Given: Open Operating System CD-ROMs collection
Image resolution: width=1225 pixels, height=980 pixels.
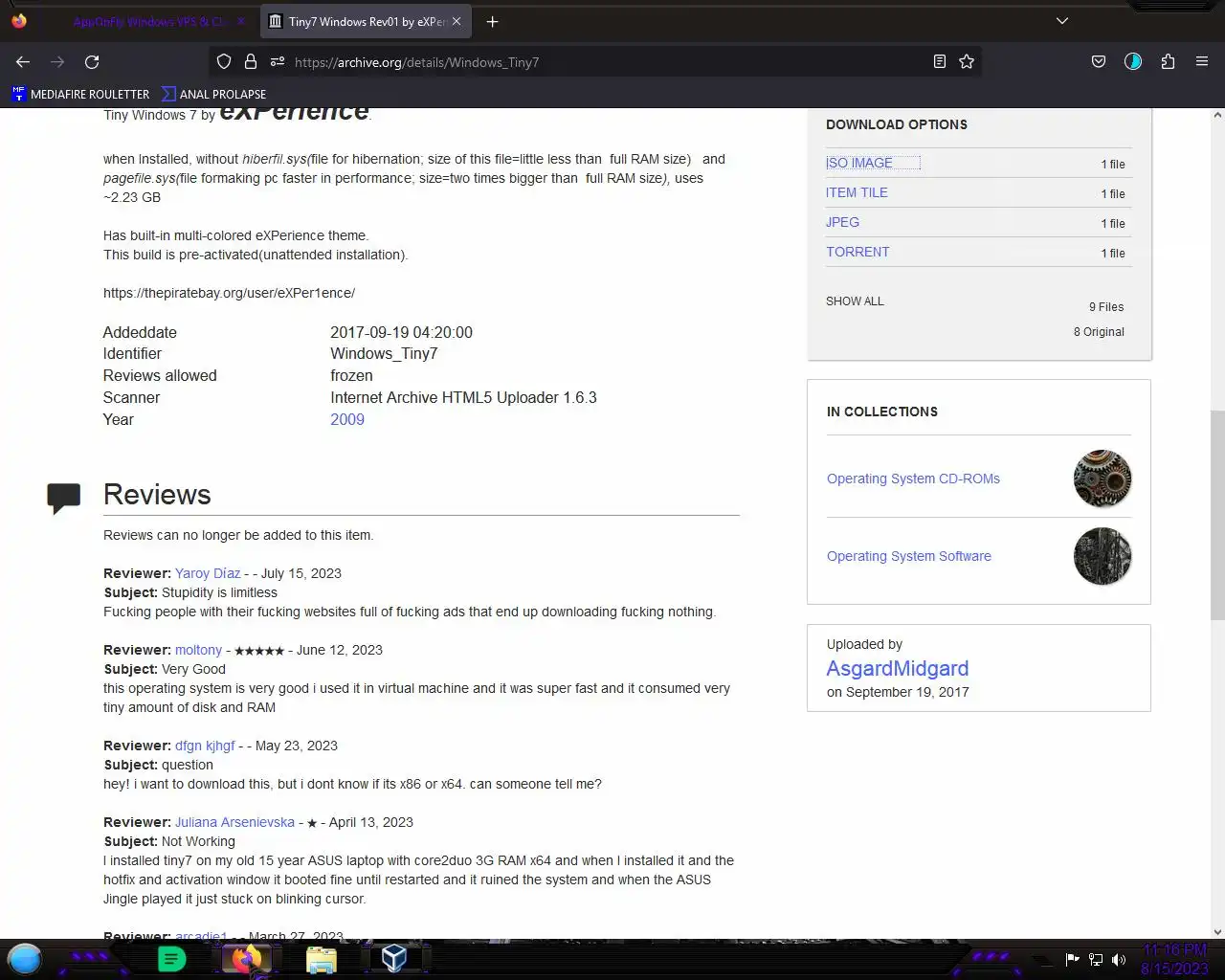Looking at the screenshot, I should pos(913,479).
